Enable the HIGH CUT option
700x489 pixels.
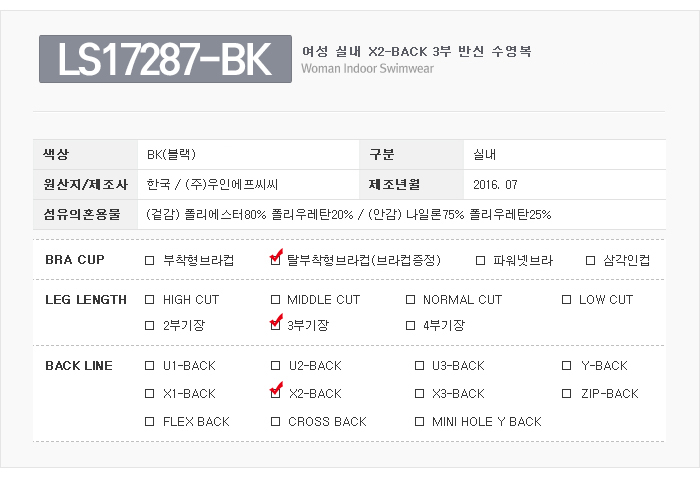coord(150,300)
